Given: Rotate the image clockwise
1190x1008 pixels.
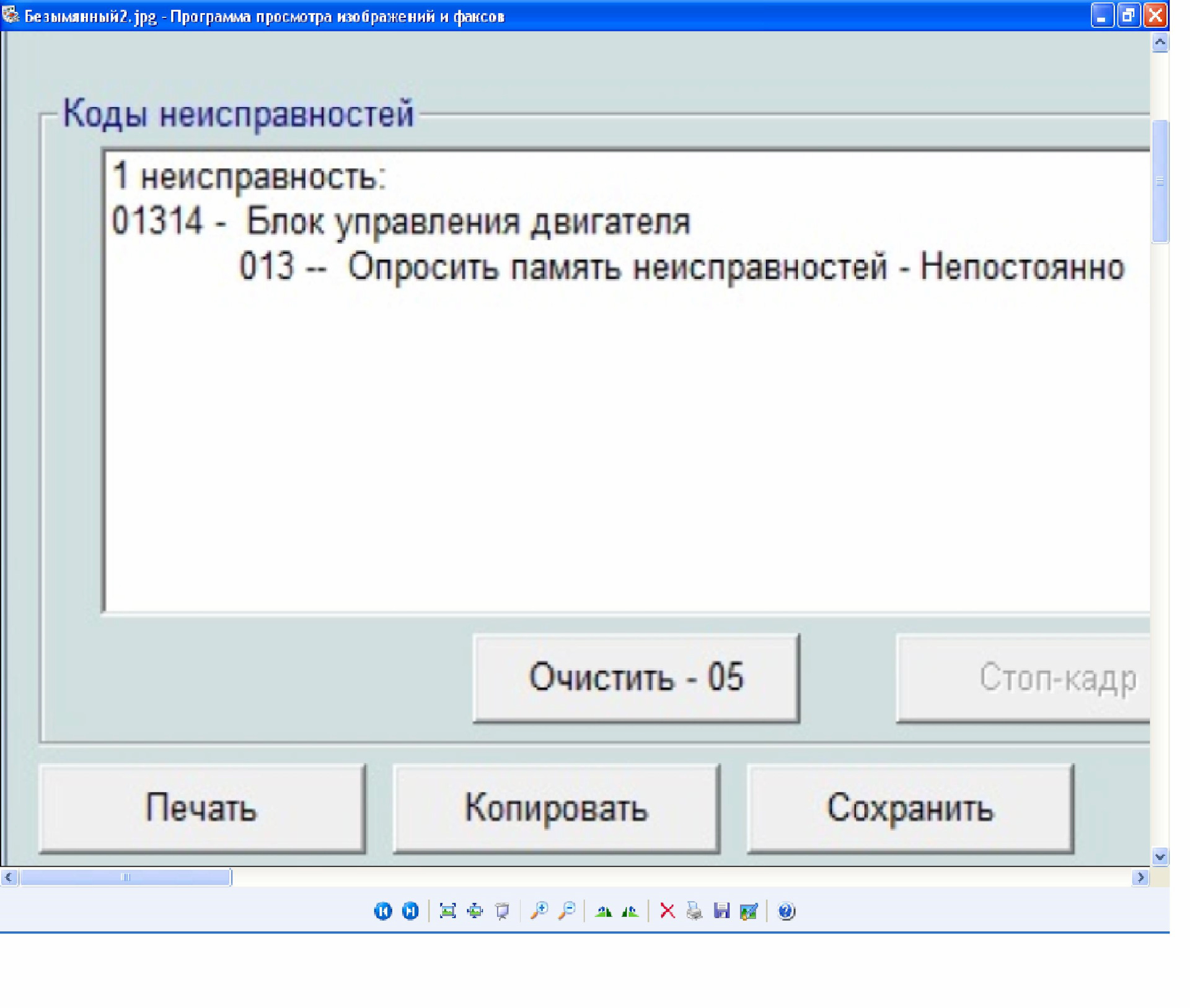Looking at the screenshot, I should point(604,911).
